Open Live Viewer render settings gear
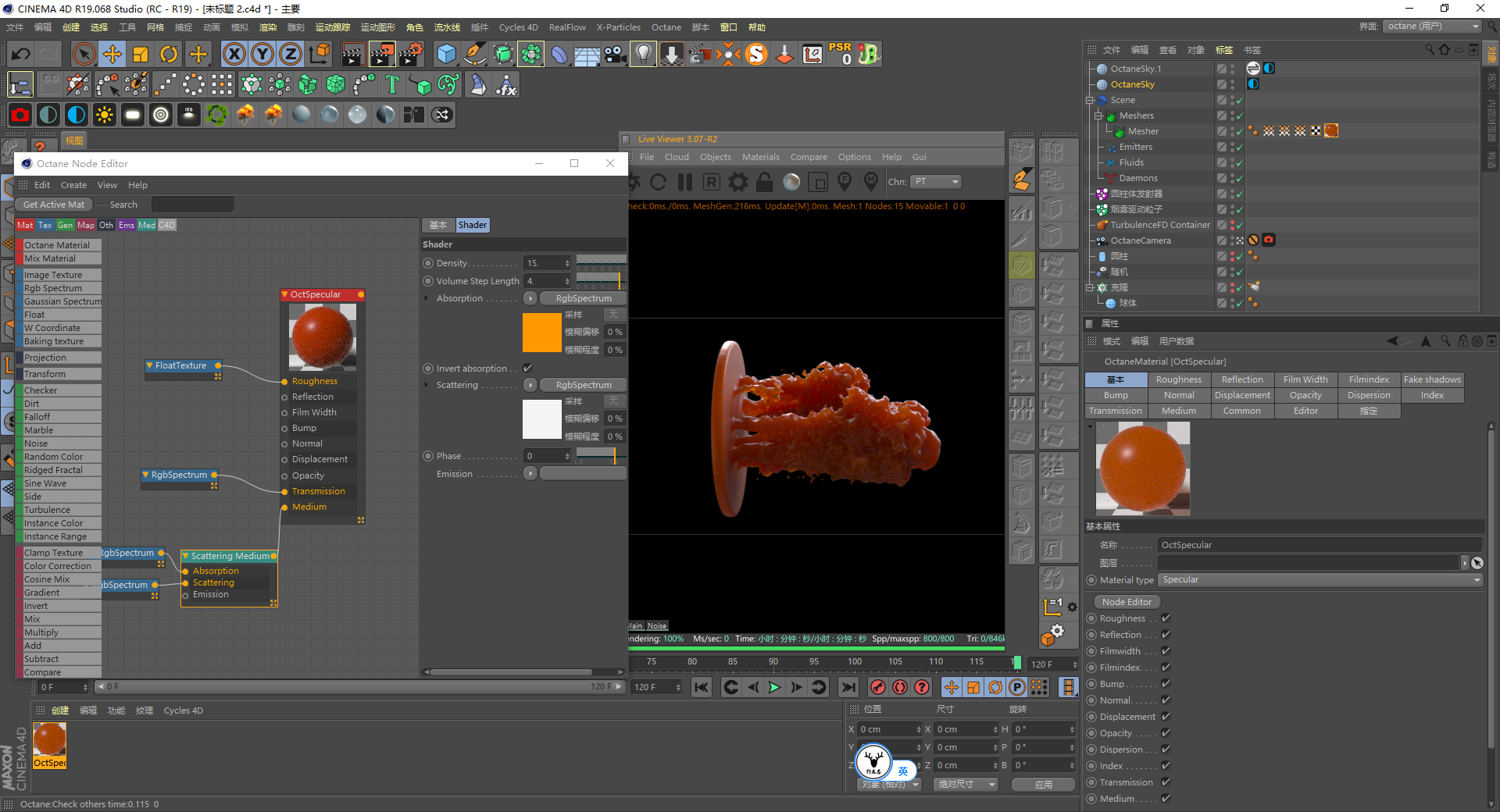Screen dimensions: 1500x812 coord(737,182)
